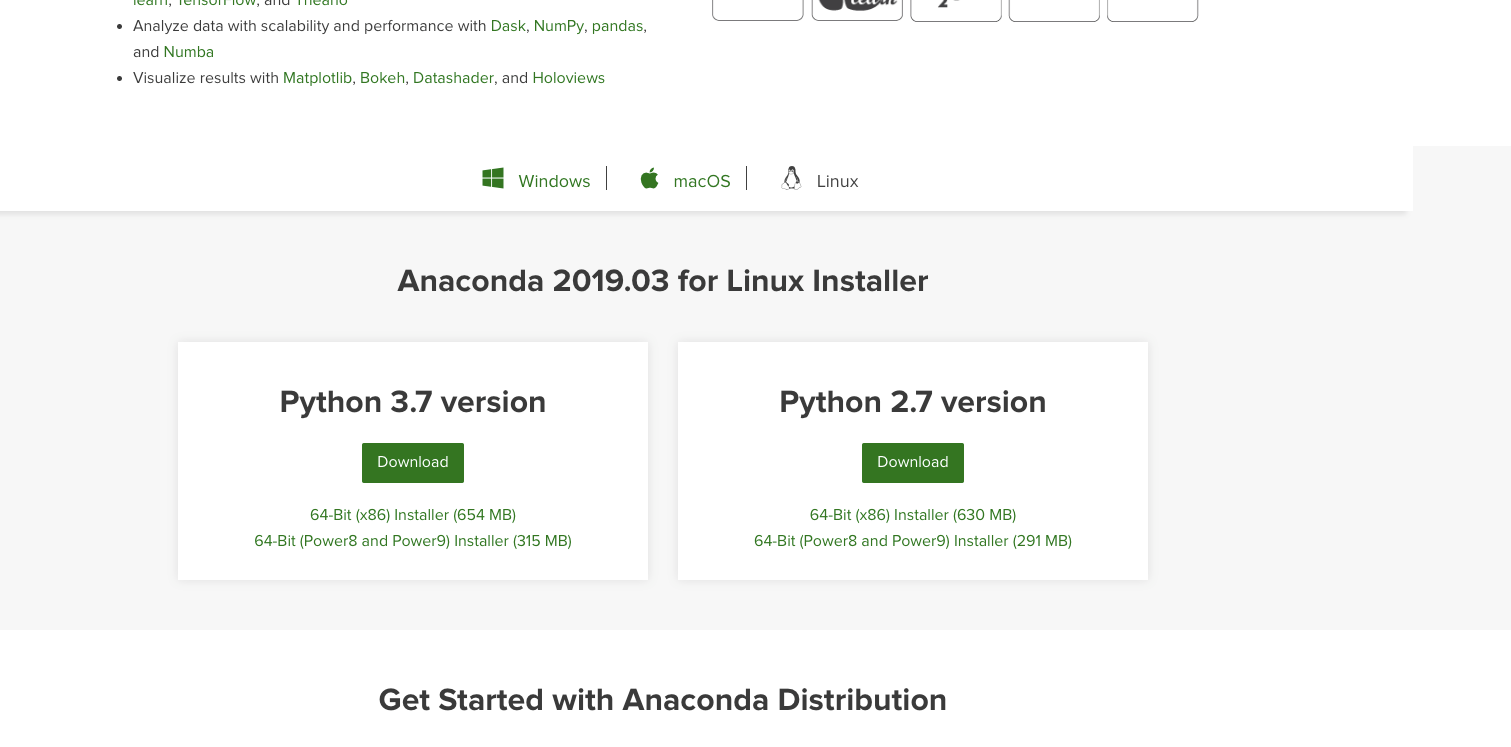Open the 64-Bit x86 Installer 654 MB link

tap(412, 515)
